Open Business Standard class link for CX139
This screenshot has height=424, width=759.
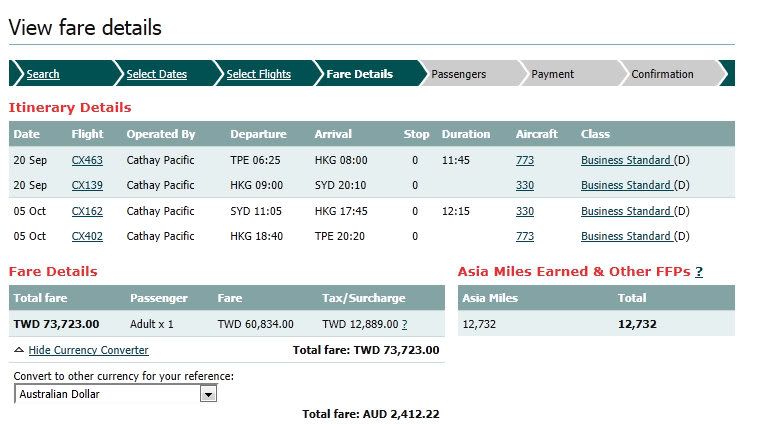pos(626,185)
